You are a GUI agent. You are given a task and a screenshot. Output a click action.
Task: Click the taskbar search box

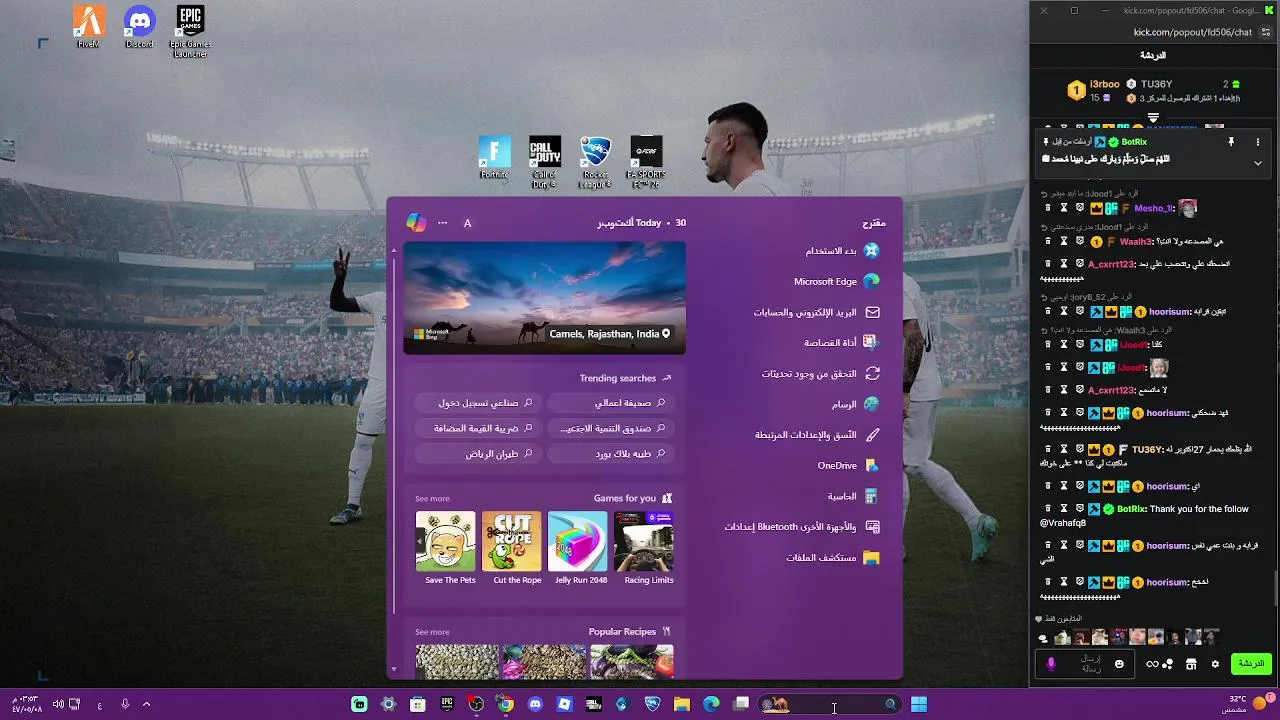[831, 704]
